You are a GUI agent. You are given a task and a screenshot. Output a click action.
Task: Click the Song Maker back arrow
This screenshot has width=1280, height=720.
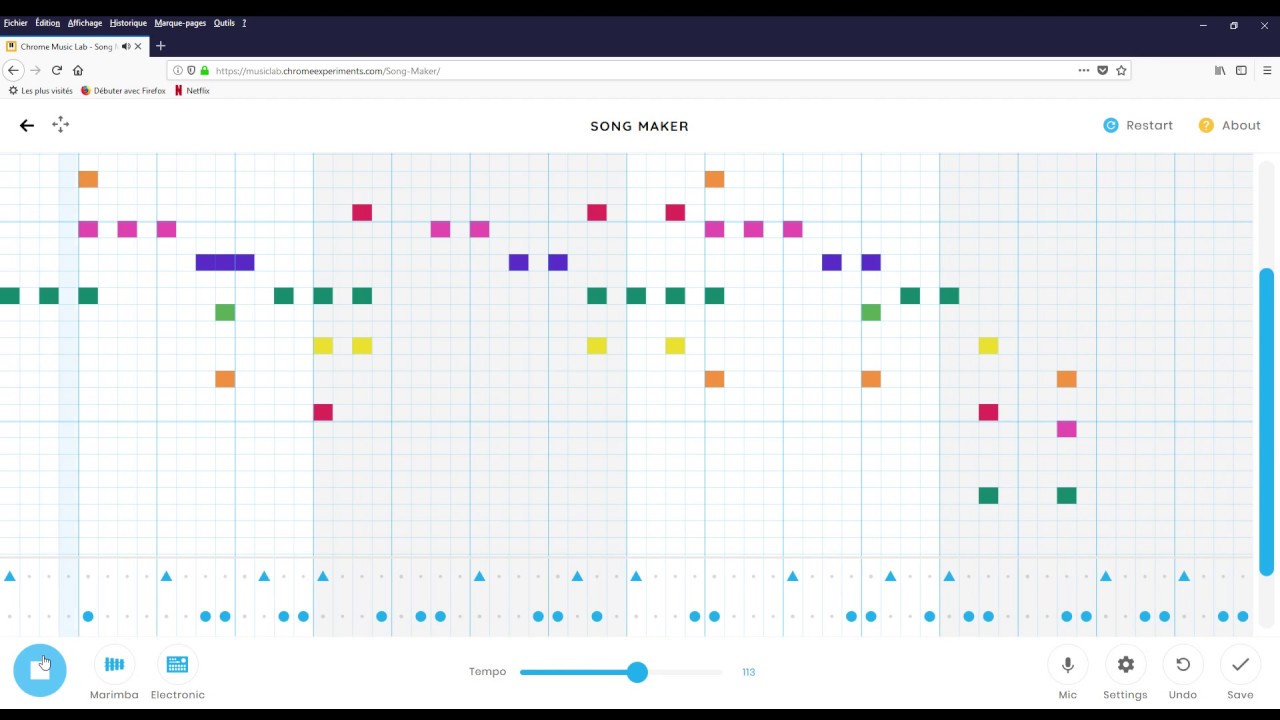(x=27, y=125)
